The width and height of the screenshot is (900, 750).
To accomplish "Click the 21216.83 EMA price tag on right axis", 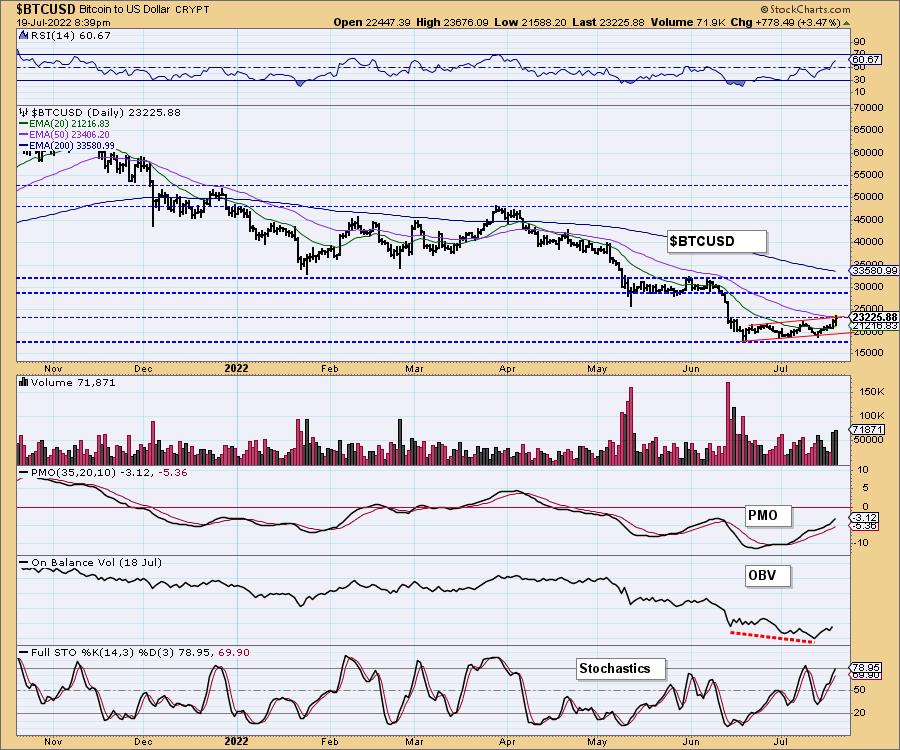I will coord(875,326).
